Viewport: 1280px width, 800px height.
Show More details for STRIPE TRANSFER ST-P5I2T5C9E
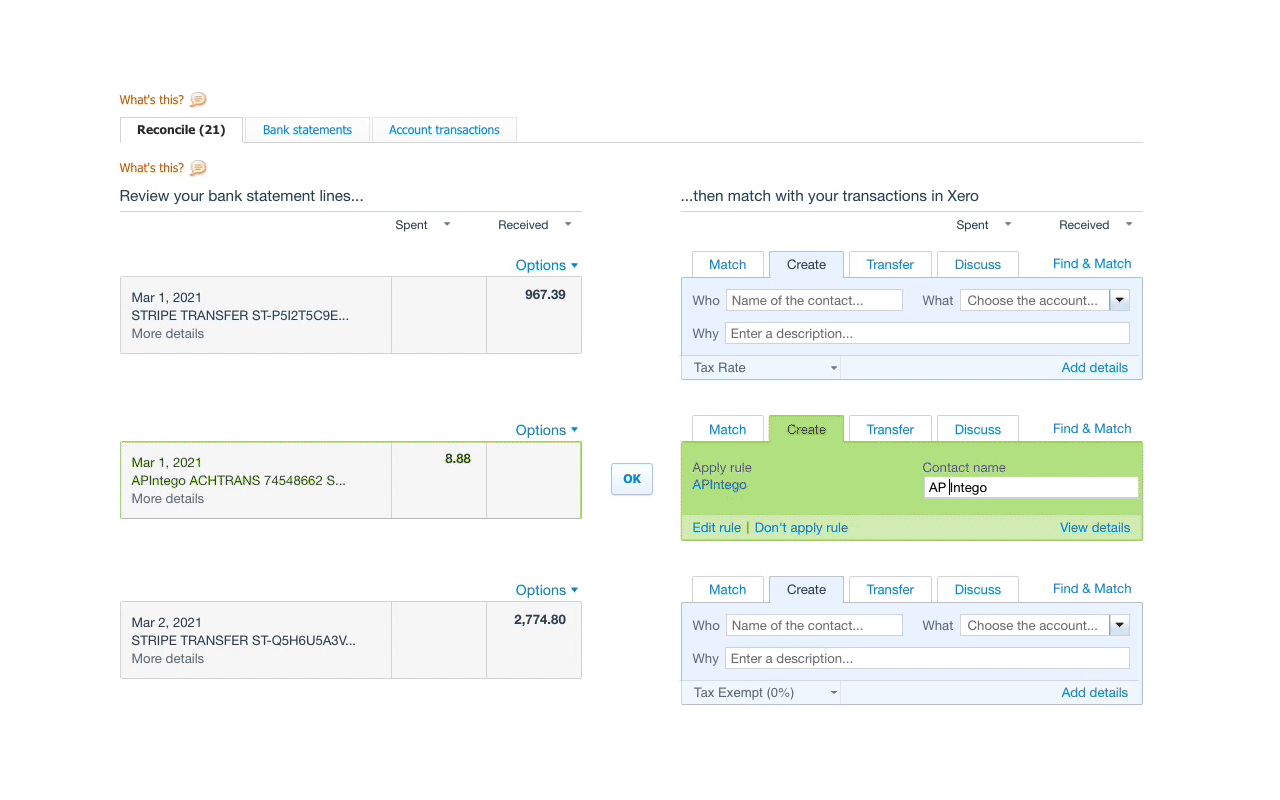167,334
